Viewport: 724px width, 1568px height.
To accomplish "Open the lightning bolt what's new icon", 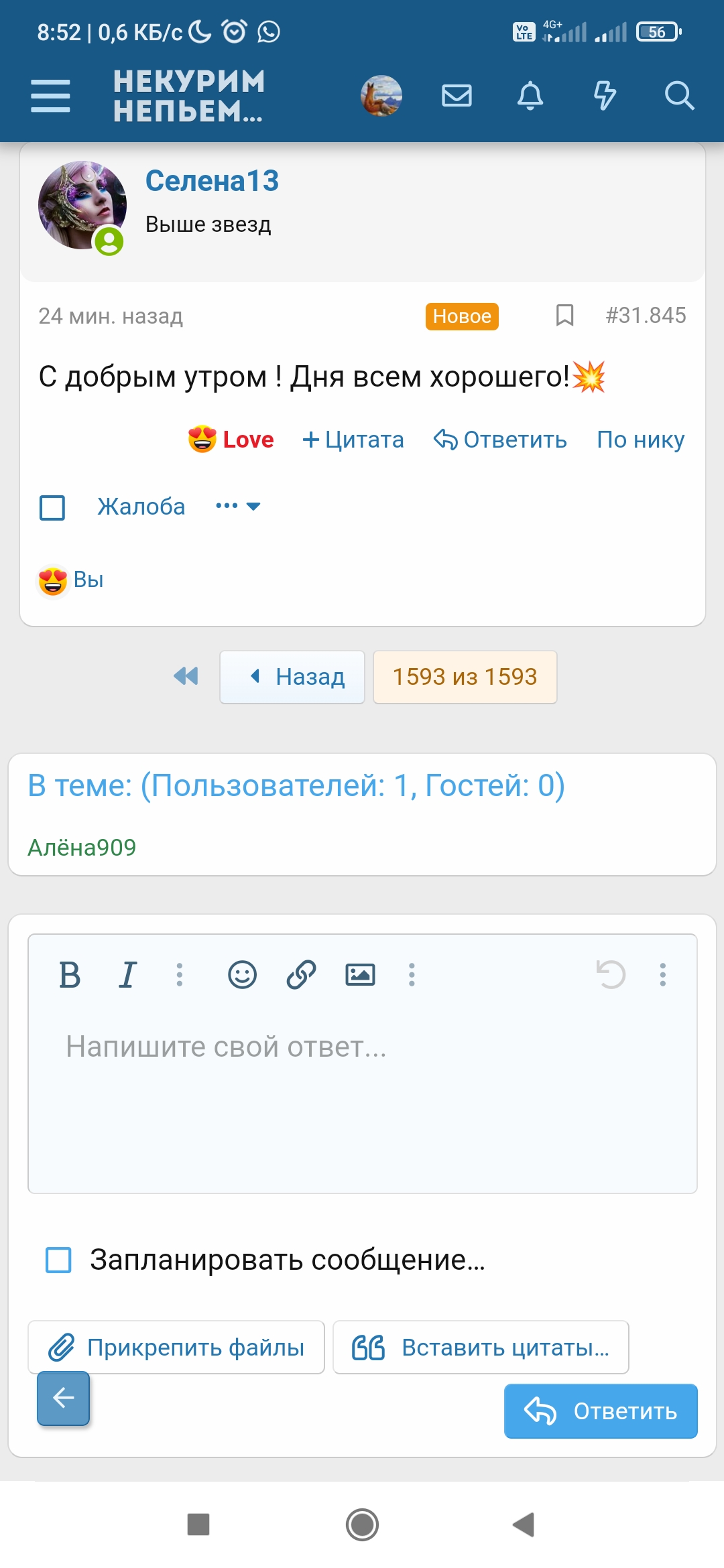I will (x=605, y=96).
